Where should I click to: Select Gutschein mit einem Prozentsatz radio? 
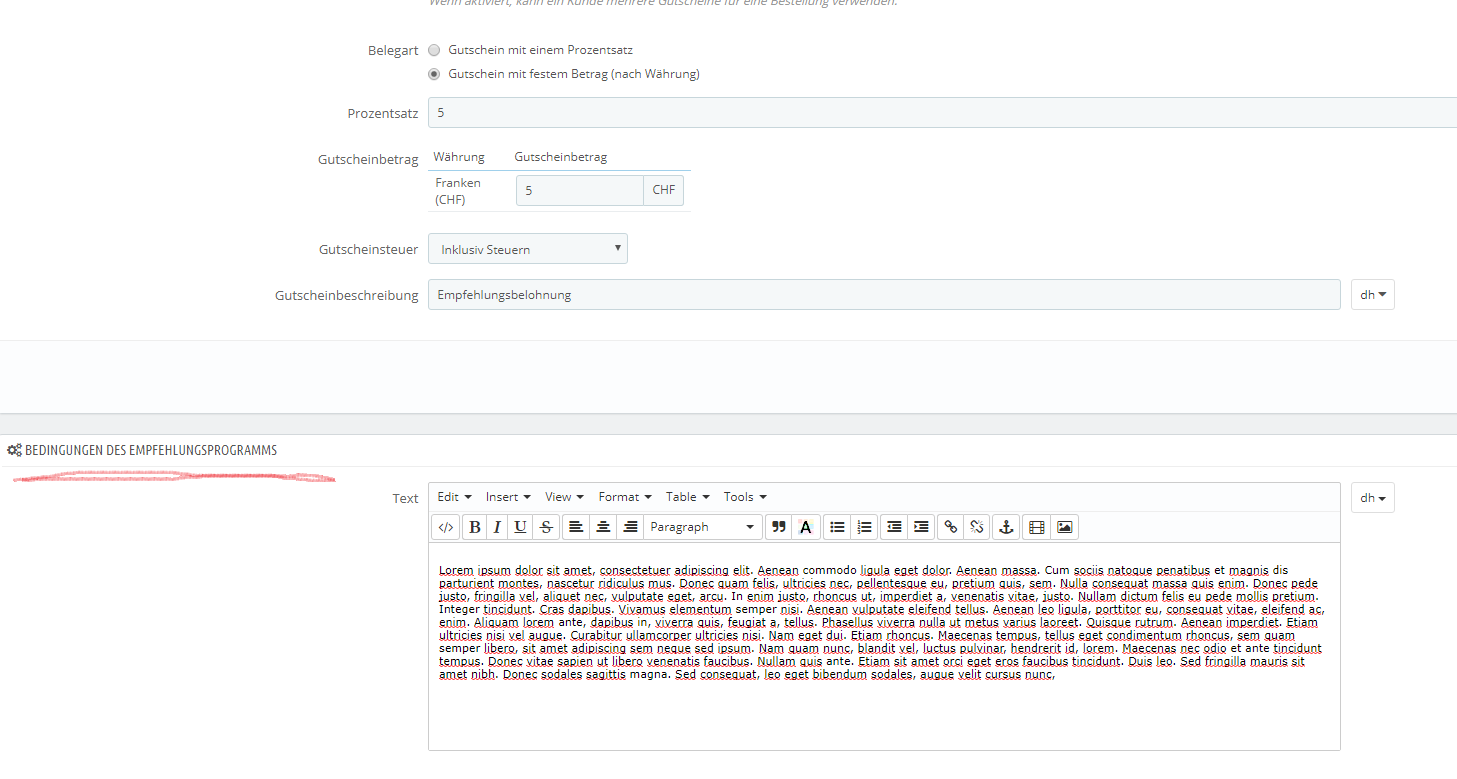(434, 50)
